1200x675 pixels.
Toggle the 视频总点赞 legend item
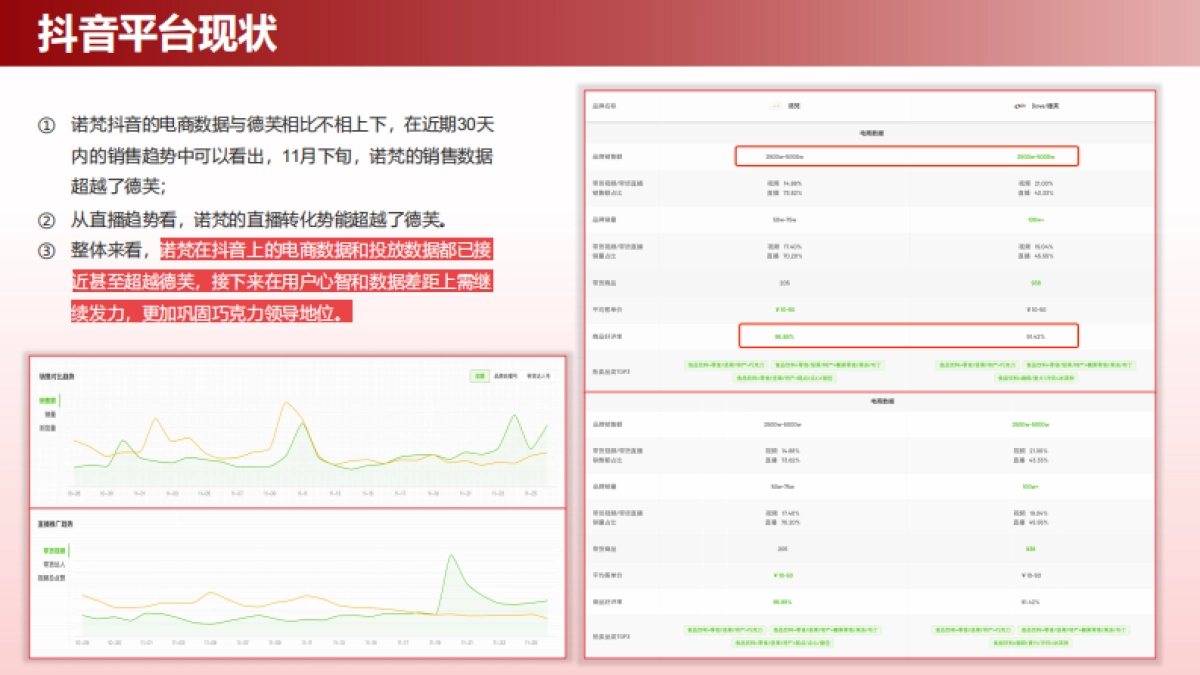[x=52, y=577]
